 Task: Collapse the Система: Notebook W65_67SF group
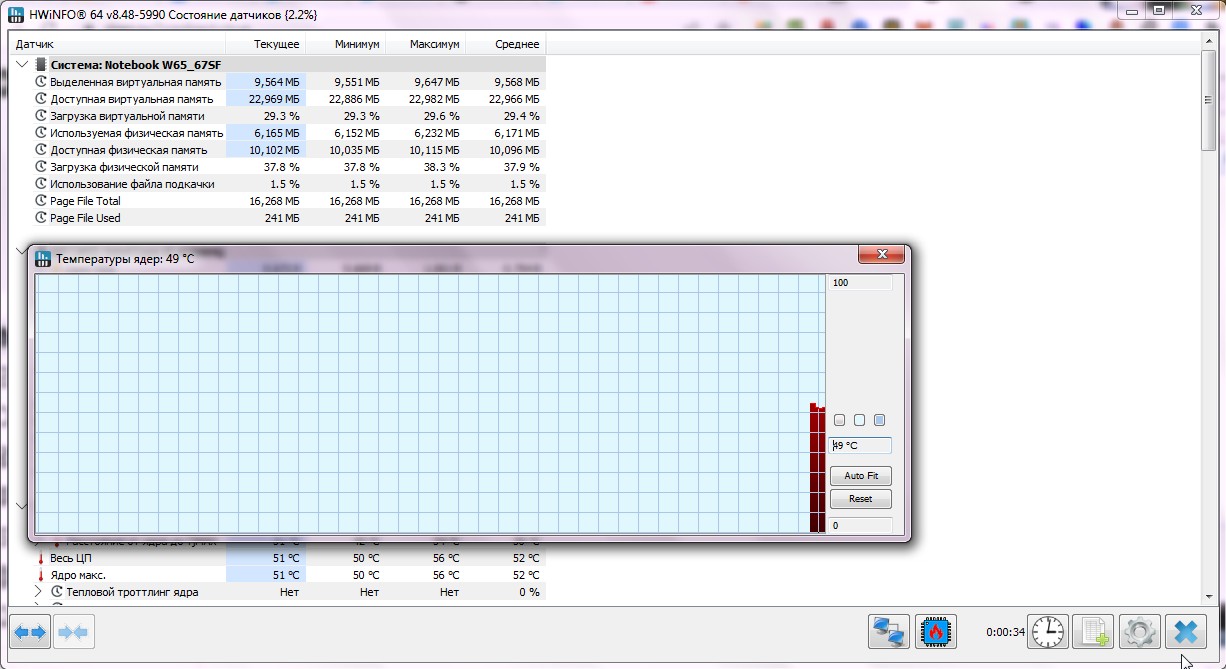click(22, 65)
